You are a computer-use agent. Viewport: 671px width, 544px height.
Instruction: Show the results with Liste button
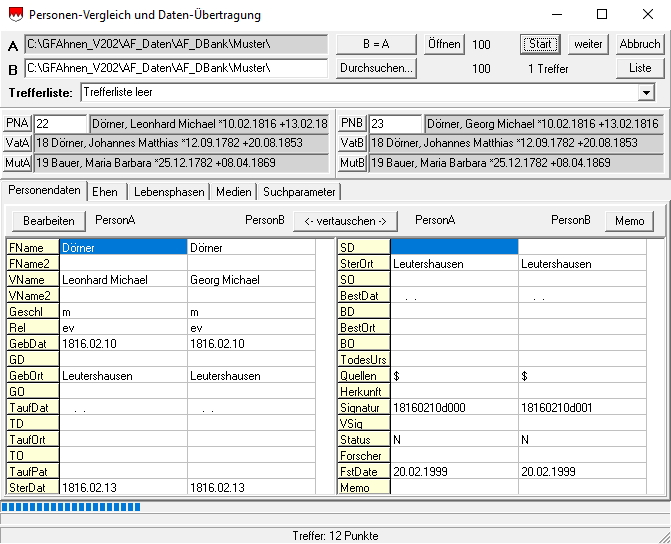640,68
